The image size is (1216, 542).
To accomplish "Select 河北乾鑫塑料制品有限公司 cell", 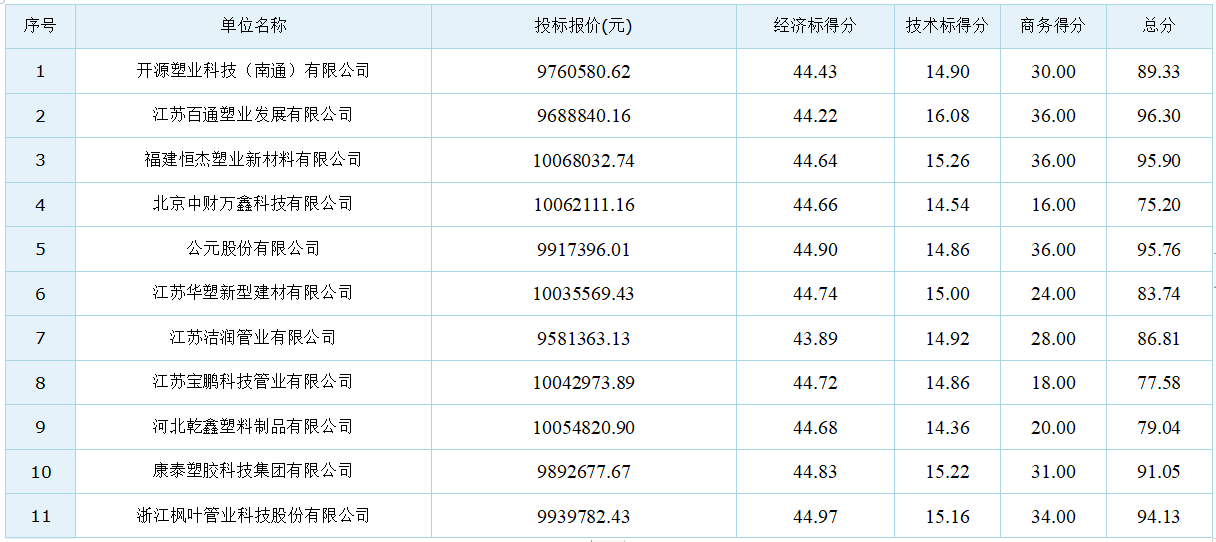I will 253,427.
